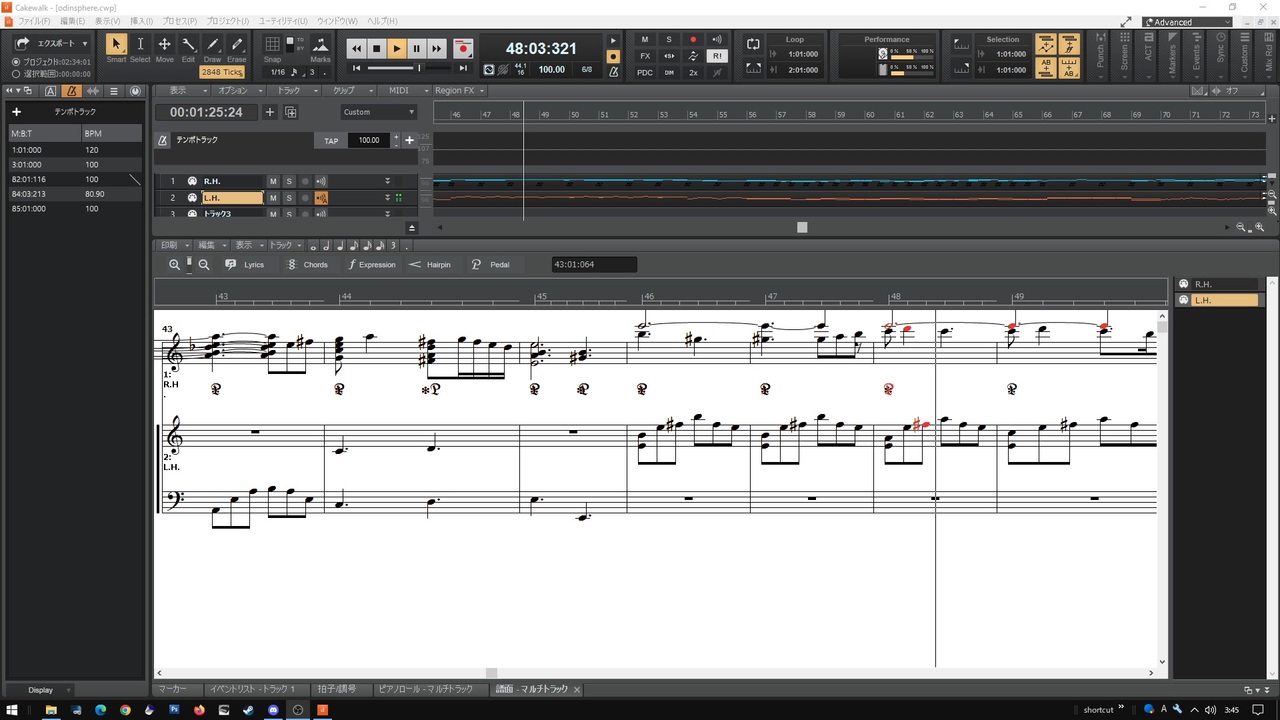Click the エクスポート button
This screenshot has width=1280, height=720.
[x=51, y=43]
